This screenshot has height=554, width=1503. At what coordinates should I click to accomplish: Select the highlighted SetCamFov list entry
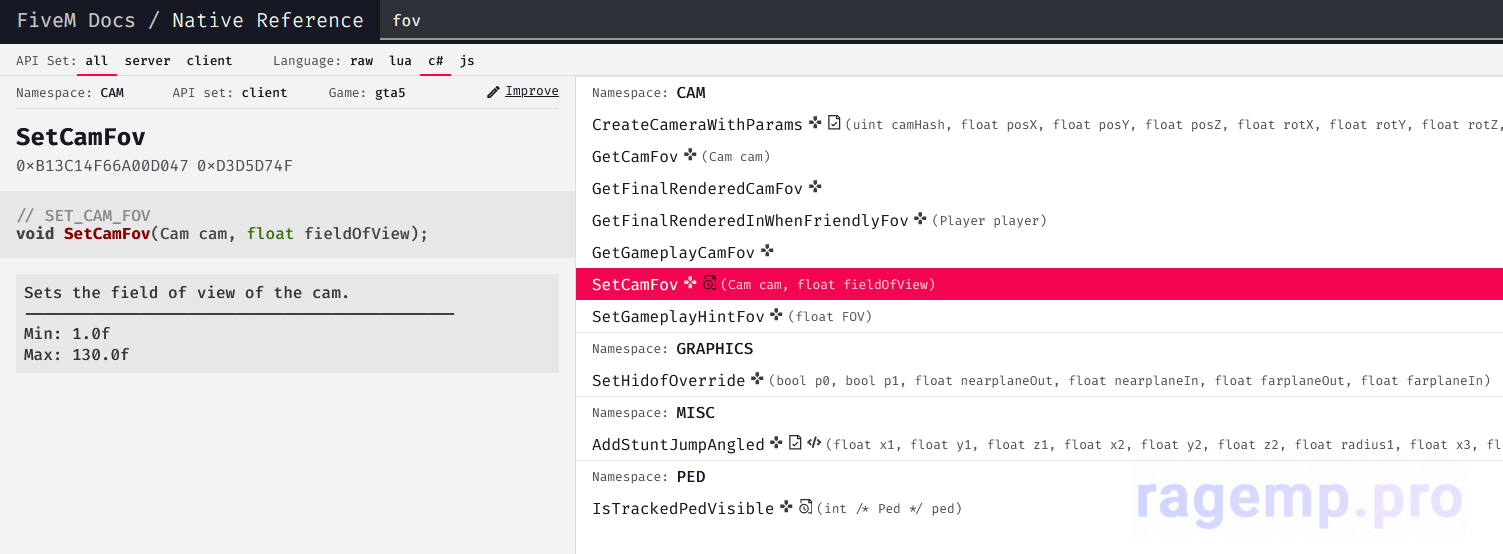tap(635, 284)
